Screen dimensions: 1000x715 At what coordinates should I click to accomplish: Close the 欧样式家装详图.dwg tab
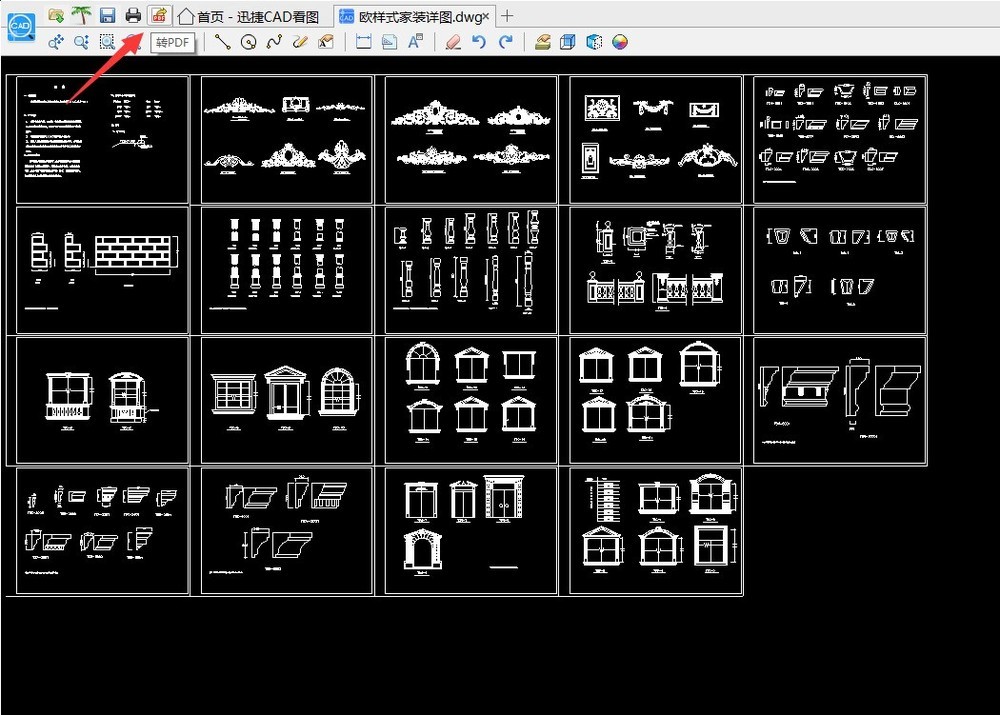tap(486, 16)
